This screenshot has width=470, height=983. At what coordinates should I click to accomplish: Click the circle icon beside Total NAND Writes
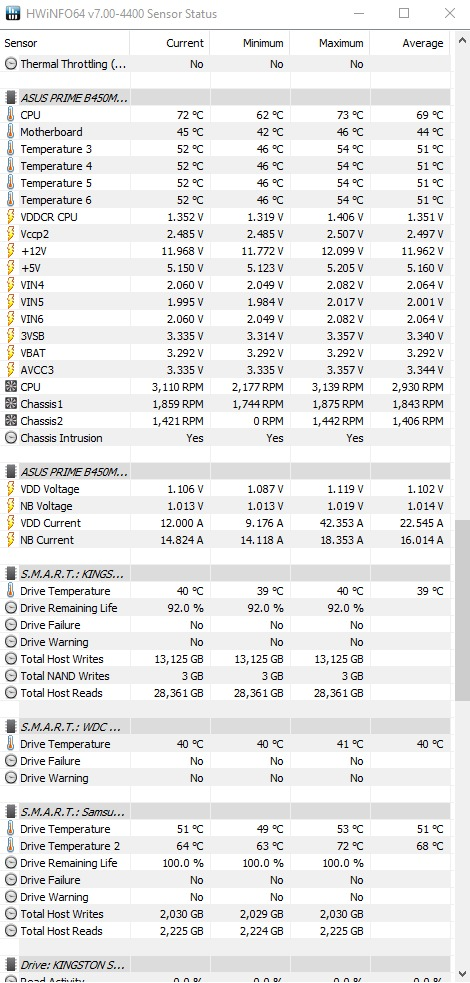(x=11, y=676)
